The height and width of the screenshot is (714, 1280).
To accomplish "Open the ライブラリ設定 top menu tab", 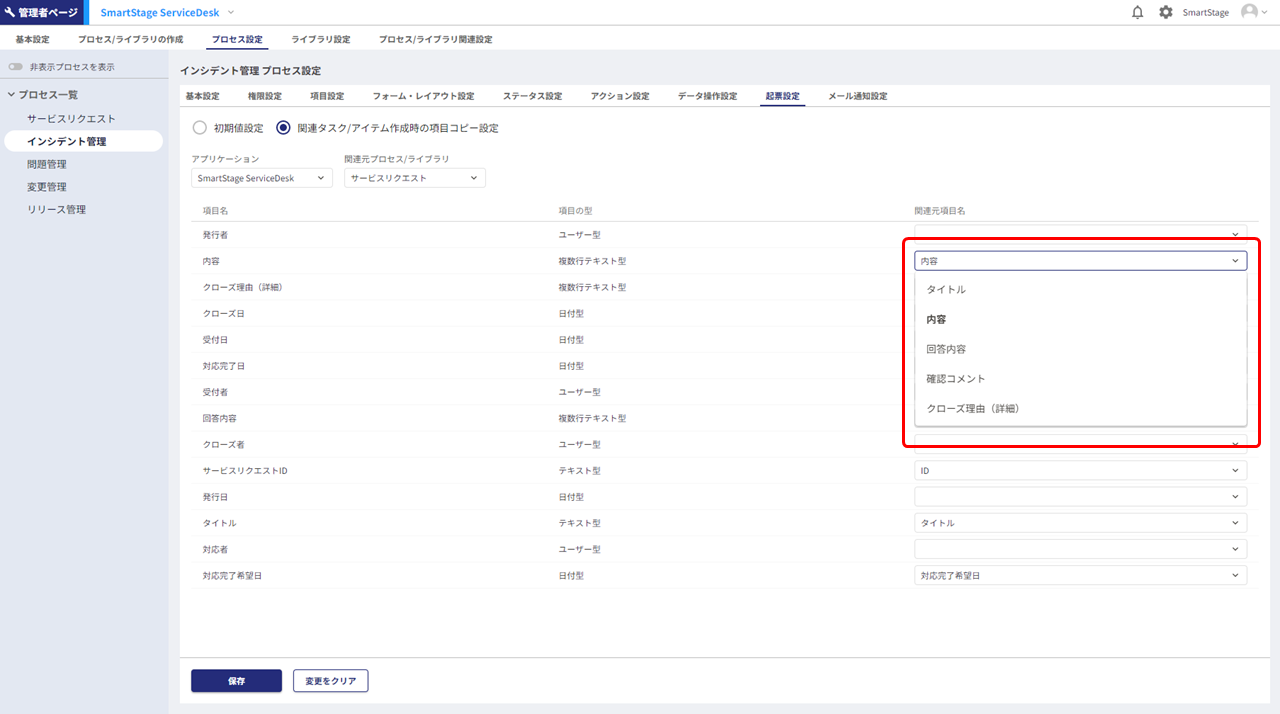I will [320, 40].
